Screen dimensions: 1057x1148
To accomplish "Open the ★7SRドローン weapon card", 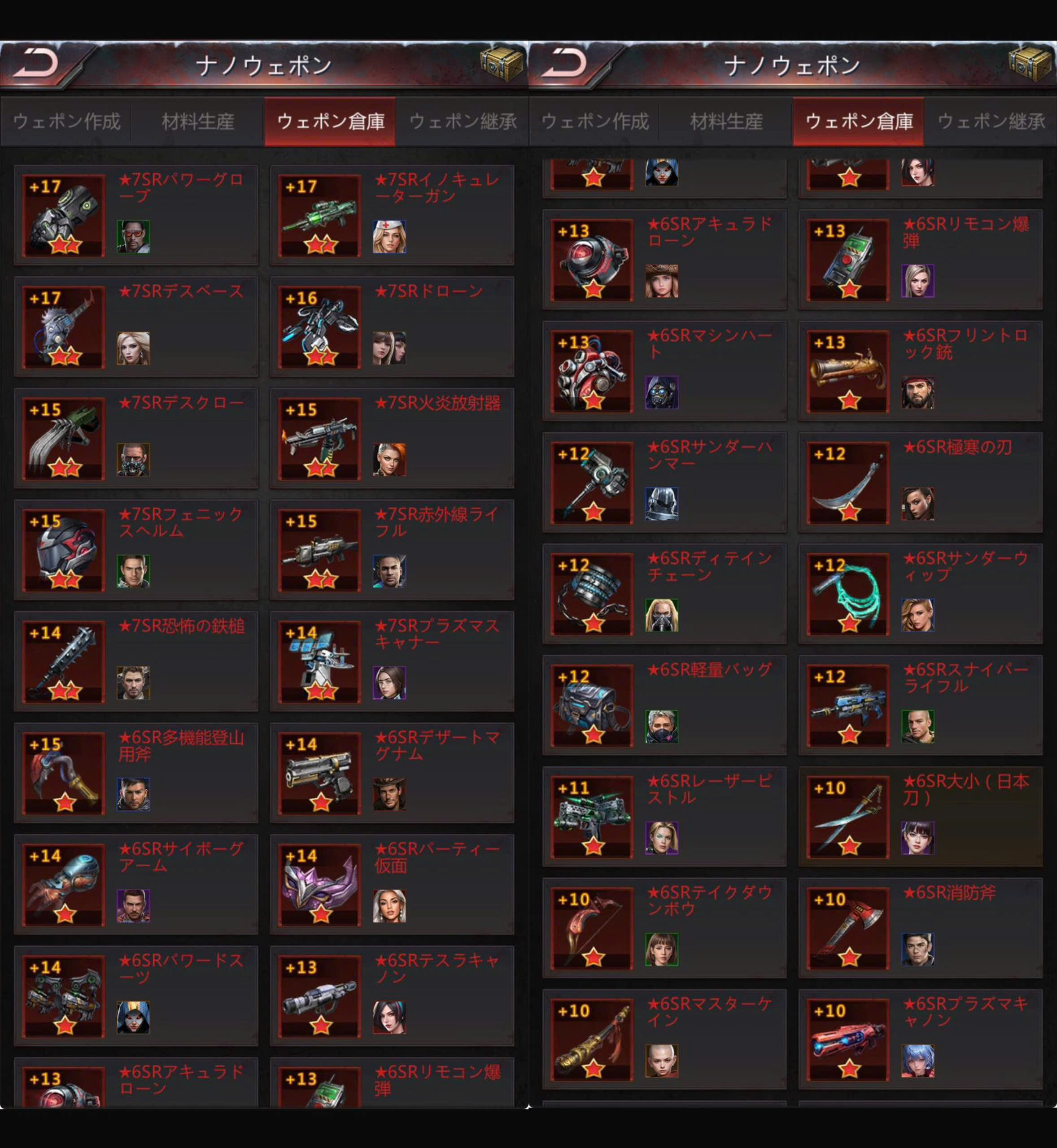I will coord(392,326).
